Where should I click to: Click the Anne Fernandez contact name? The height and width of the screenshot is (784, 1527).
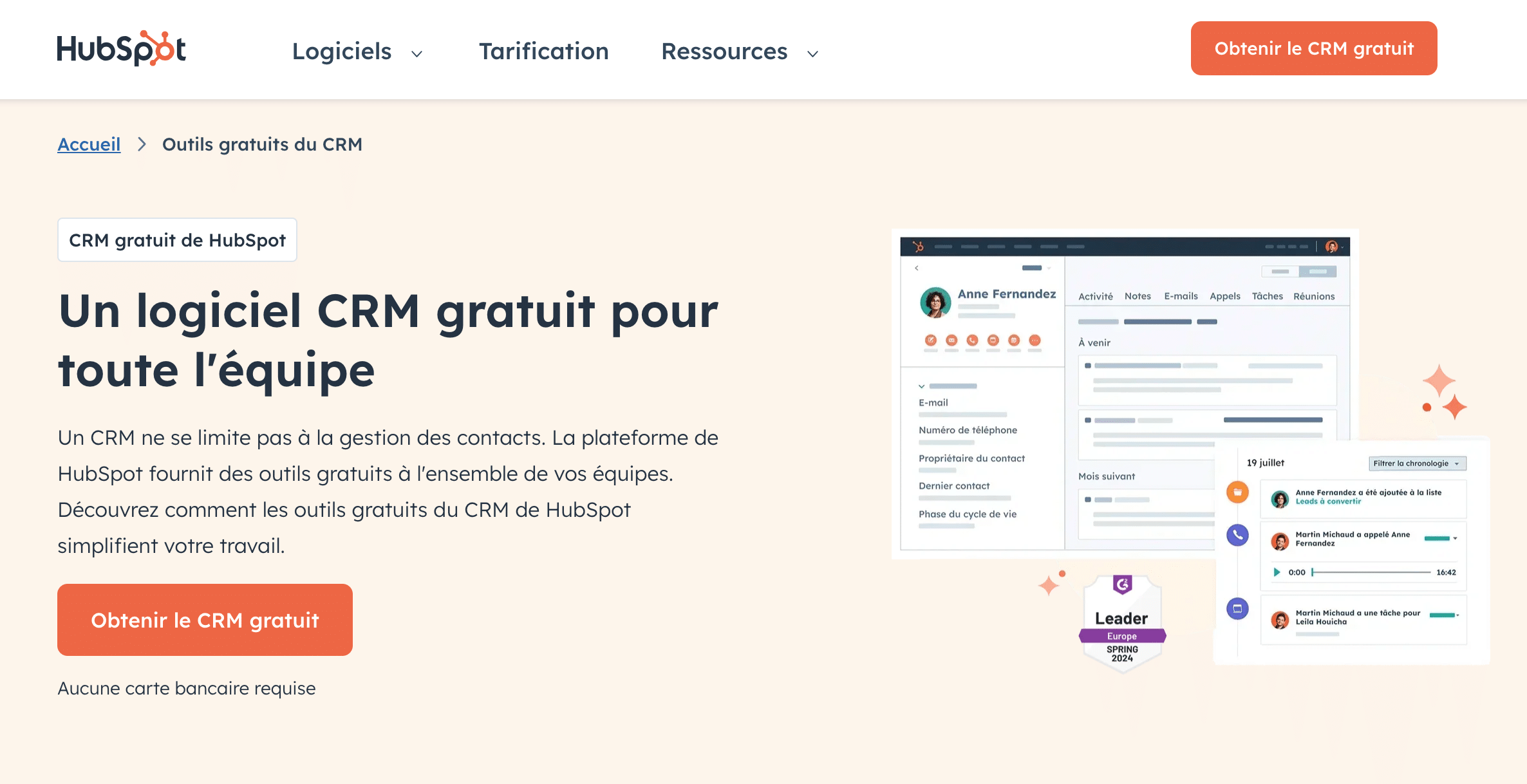[x=1007, y=294]
